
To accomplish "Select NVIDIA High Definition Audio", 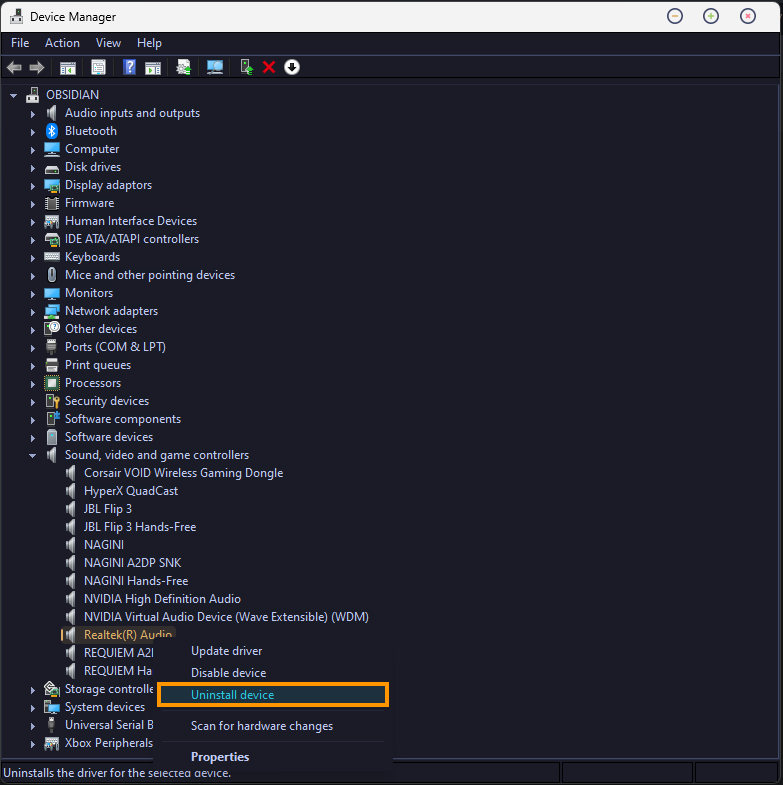I will [x=162, y=599].
